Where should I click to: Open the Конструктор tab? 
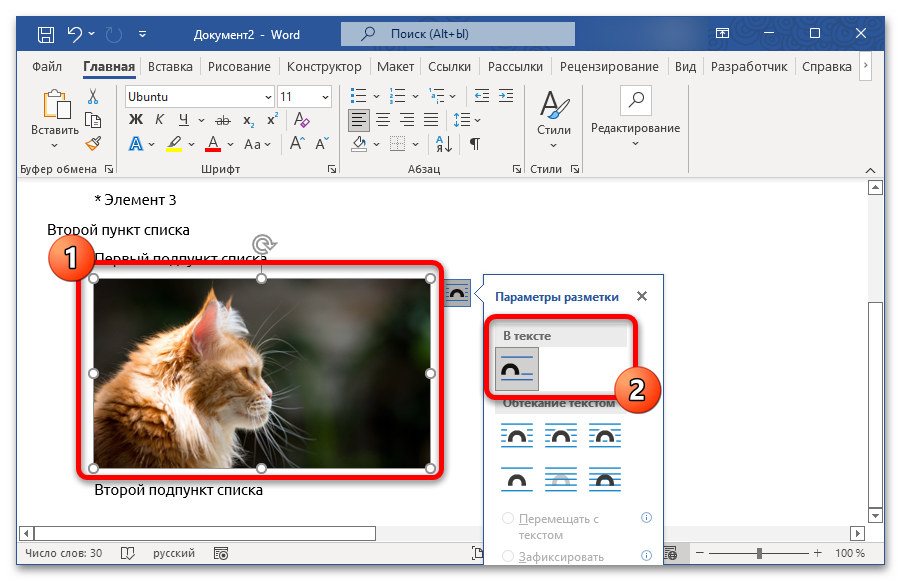pyautogui.click(x=324, y=67)
